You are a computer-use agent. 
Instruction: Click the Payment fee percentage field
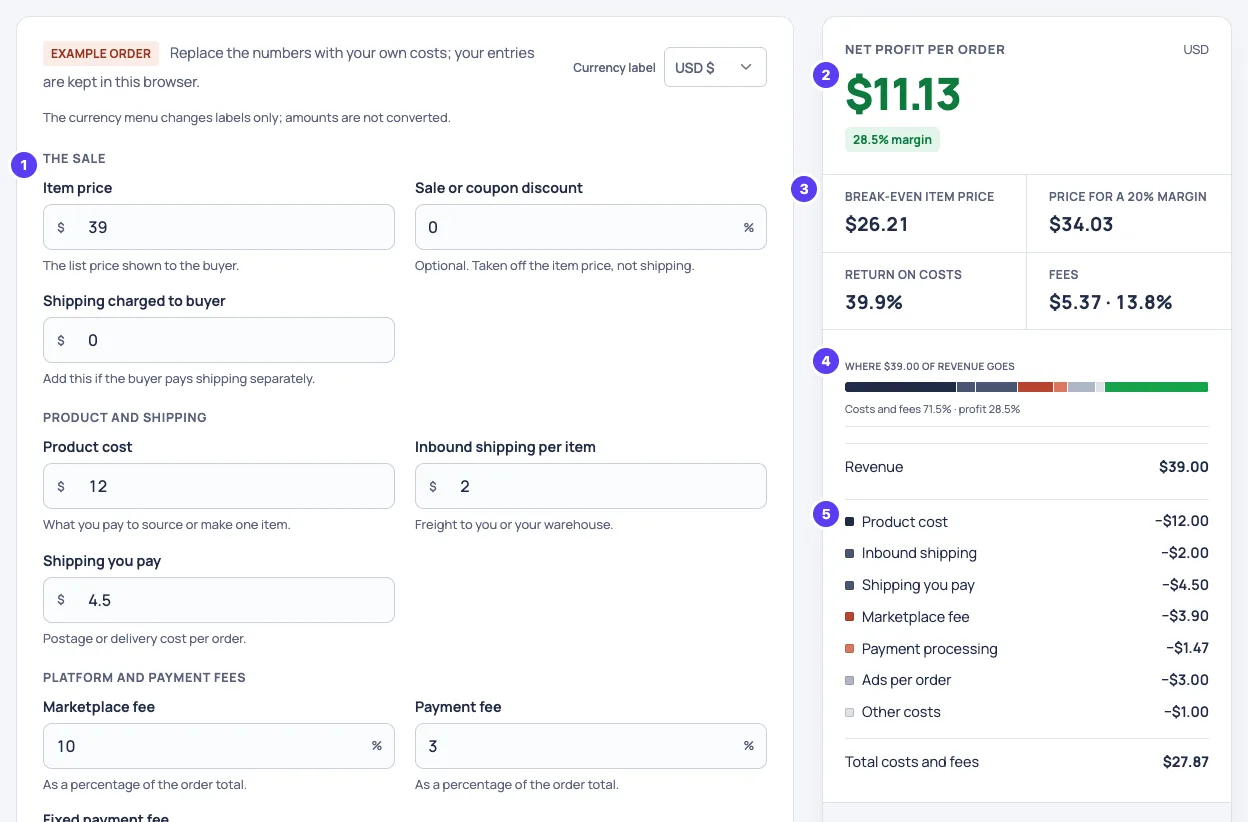click(x=591, y=746)
